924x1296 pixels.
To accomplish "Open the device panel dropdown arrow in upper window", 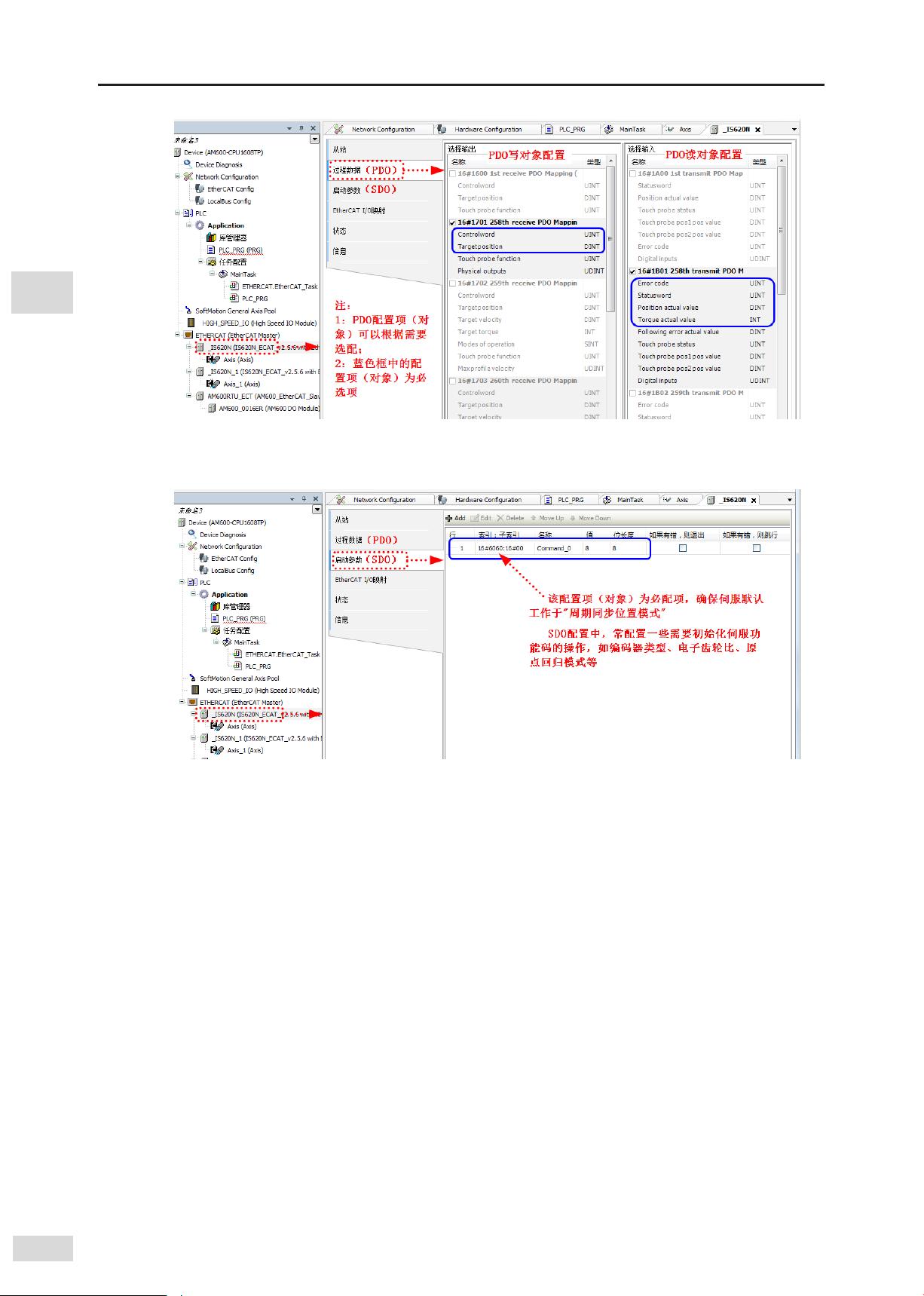I will 314,139.
